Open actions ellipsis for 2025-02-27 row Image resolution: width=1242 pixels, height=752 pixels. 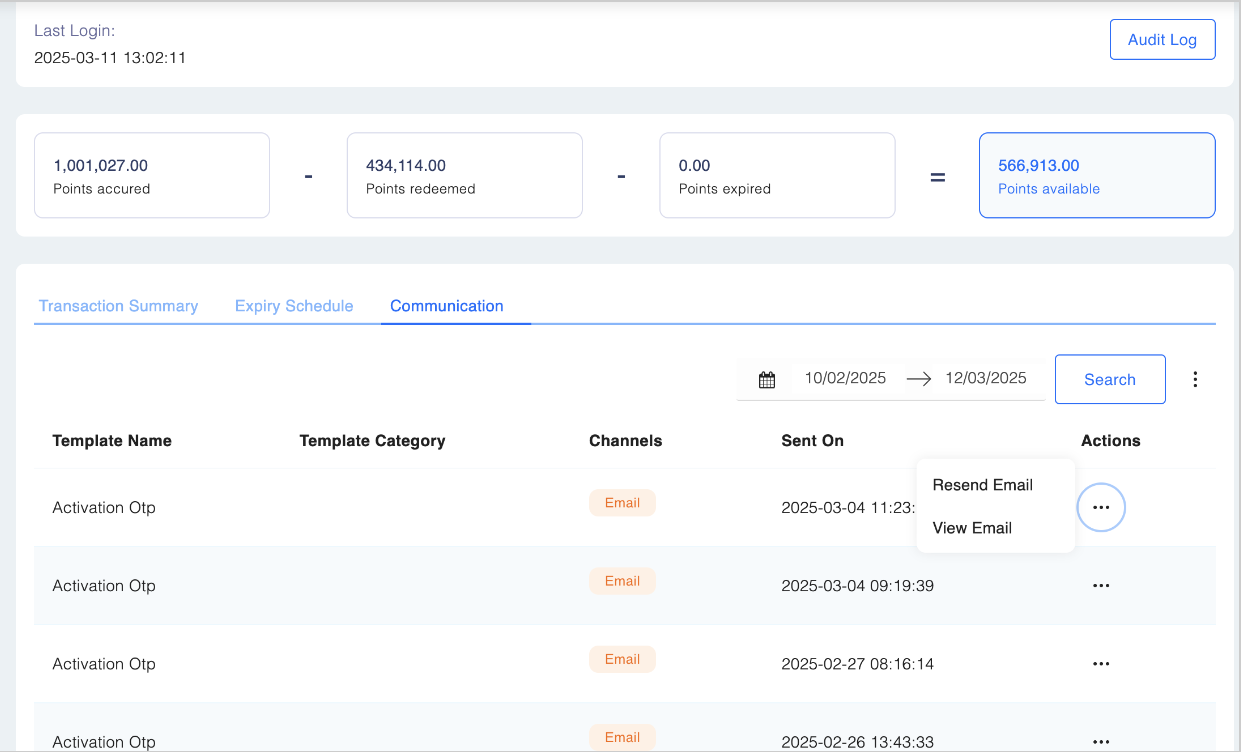1101,664
